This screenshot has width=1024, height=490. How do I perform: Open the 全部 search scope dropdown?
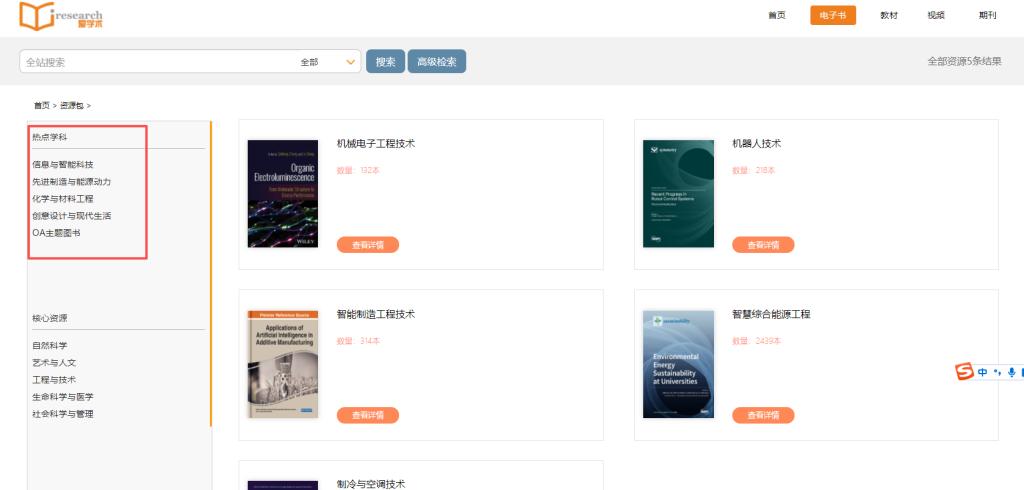pyautogui.click(x=328, y=62)
